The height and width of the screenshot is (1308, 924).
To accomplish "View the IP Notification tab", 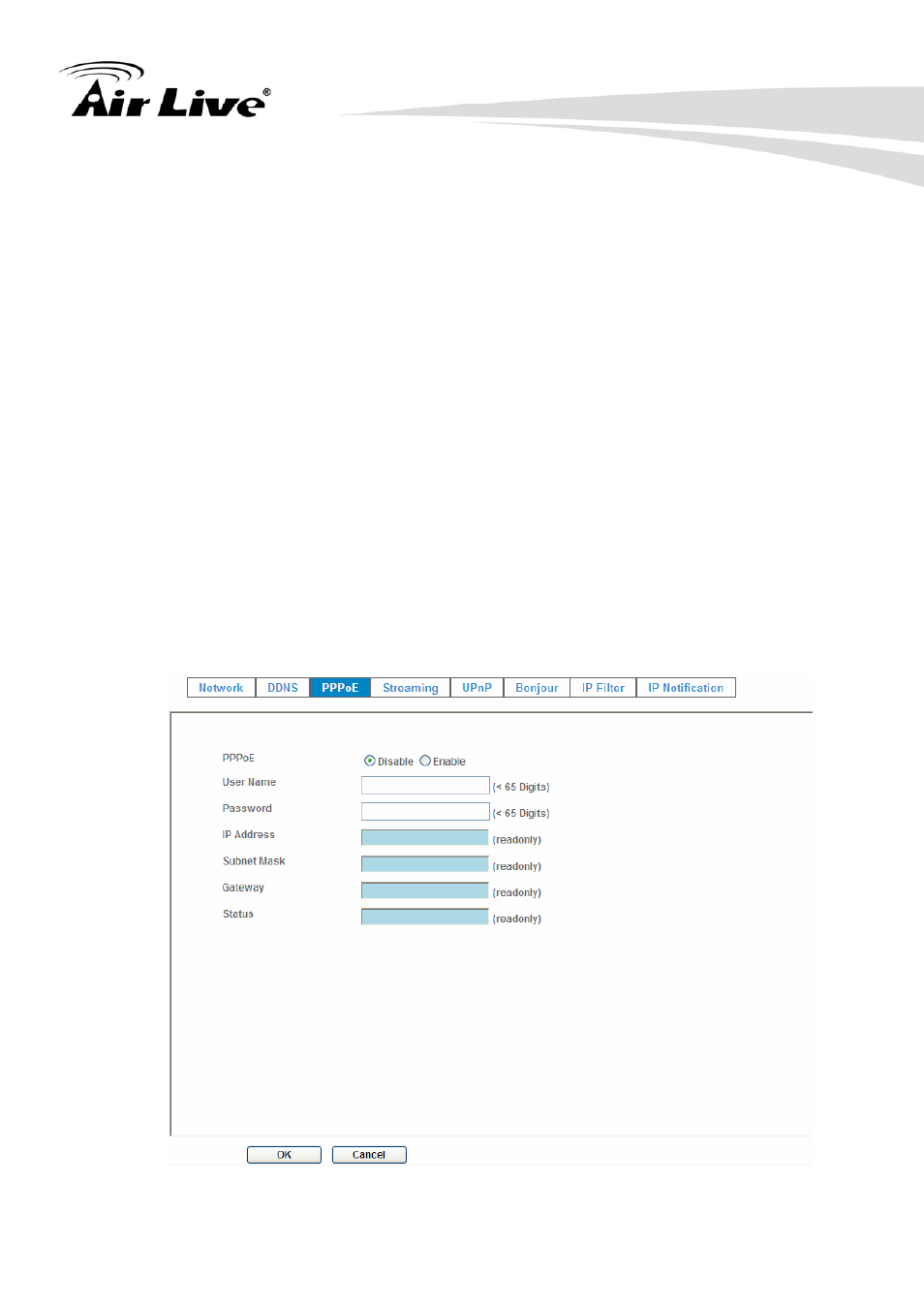I will (686, 688).
